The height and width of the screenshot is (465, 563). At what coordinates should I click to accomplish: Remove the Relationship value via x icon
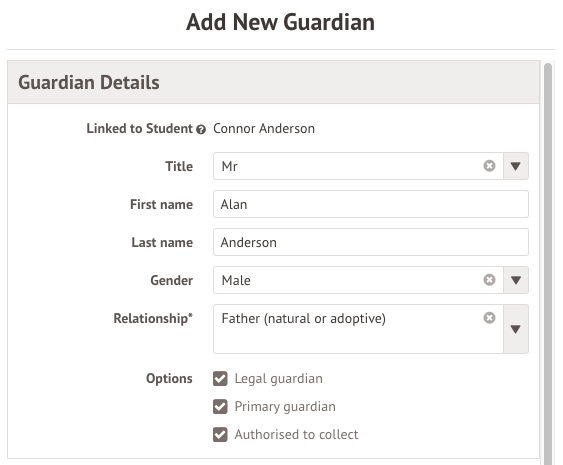pyautogui.click(x=489, y=318)
